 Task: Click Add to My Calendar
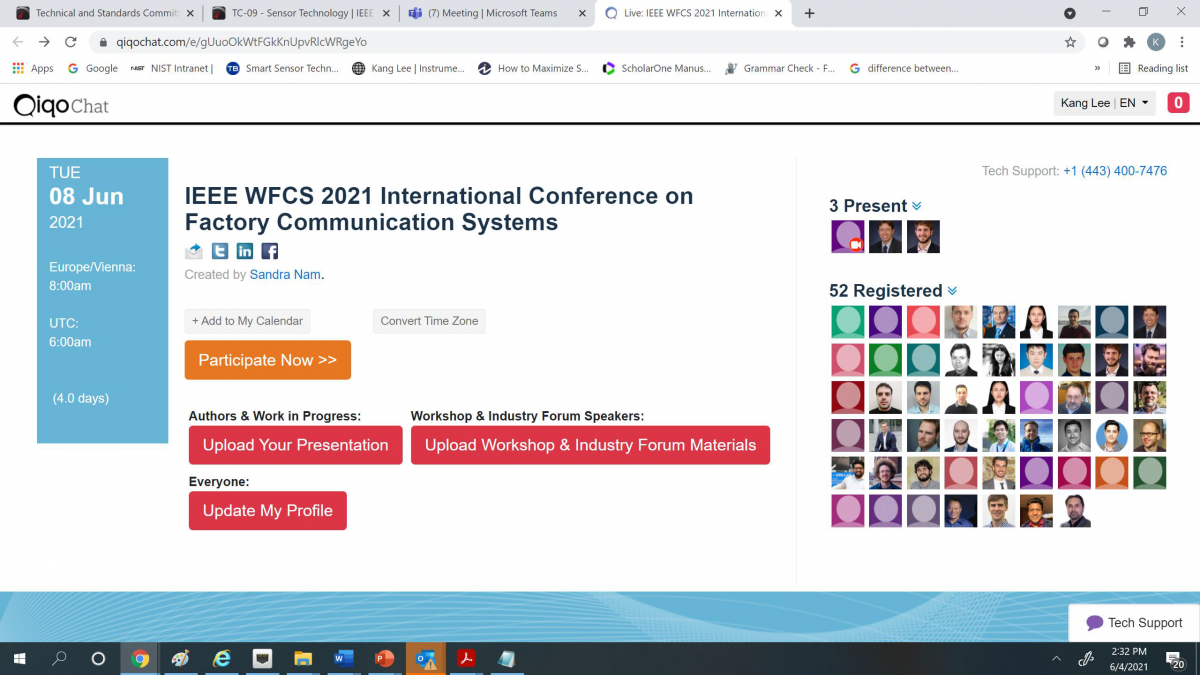[248, 321]
